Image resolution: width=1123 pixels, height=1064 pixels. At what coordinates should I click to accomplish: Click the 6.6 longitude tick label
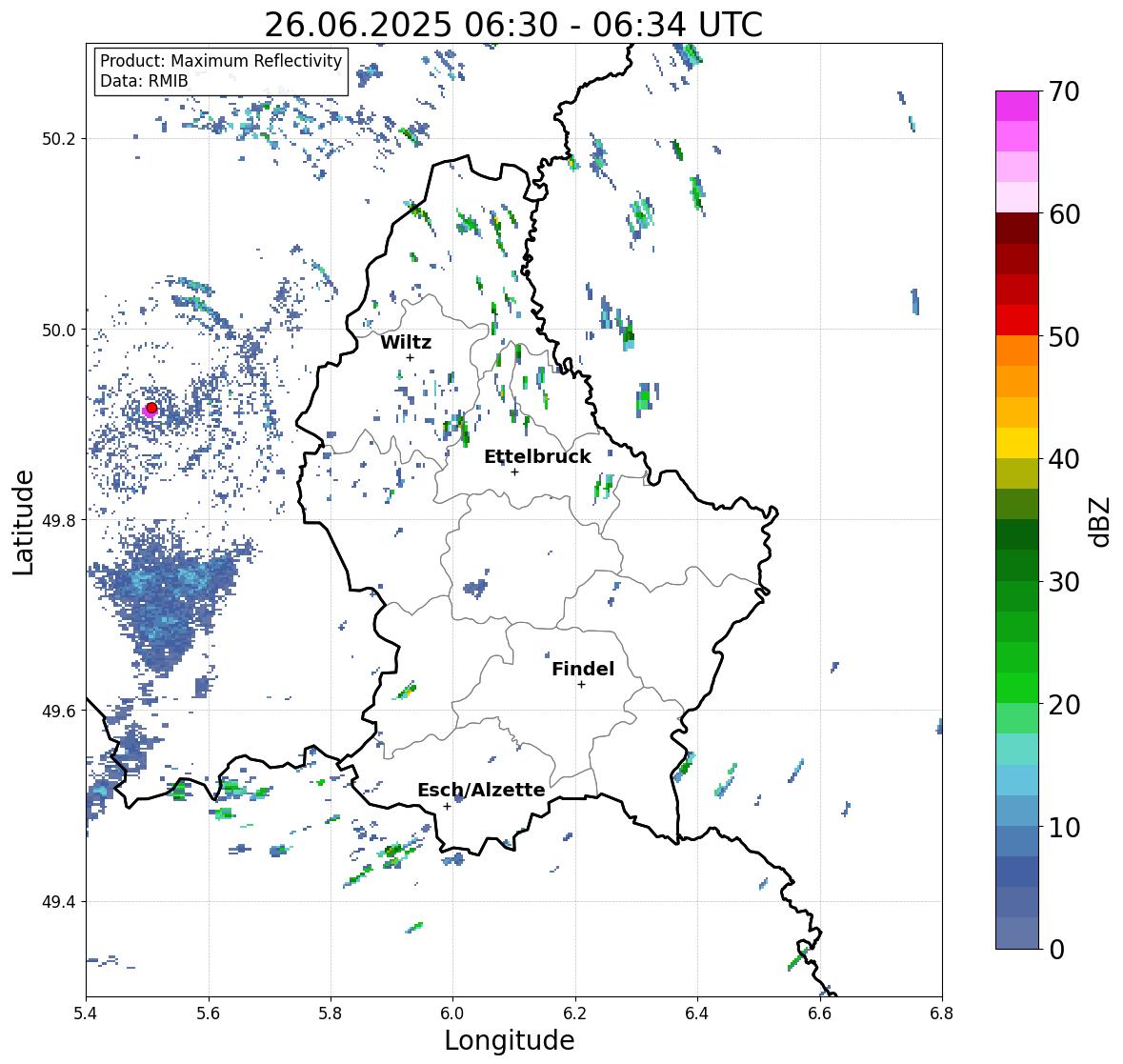click(x=819, y=1014)
